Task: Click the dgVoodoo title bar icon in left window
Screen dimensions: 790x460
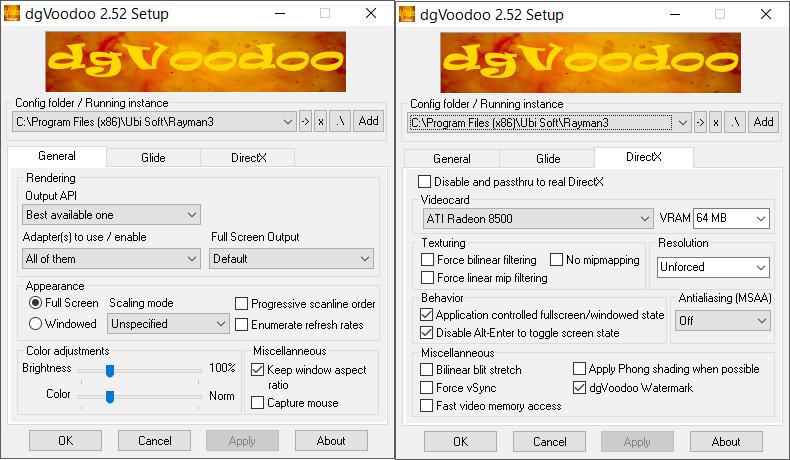Action: (x=12, y=14)
